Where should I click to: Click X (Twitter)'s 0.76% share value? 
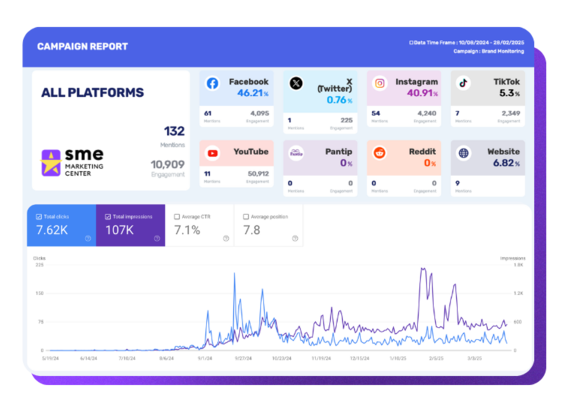[x=339, y=100]
